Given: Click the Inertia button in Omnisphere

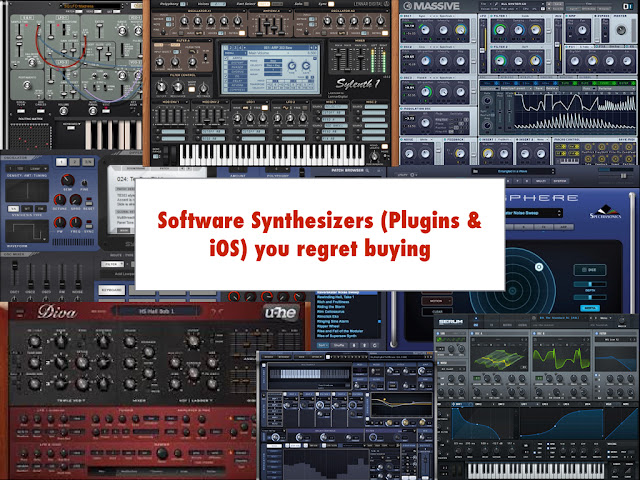Looking at the screenshot, I should [x=590, y=308].
